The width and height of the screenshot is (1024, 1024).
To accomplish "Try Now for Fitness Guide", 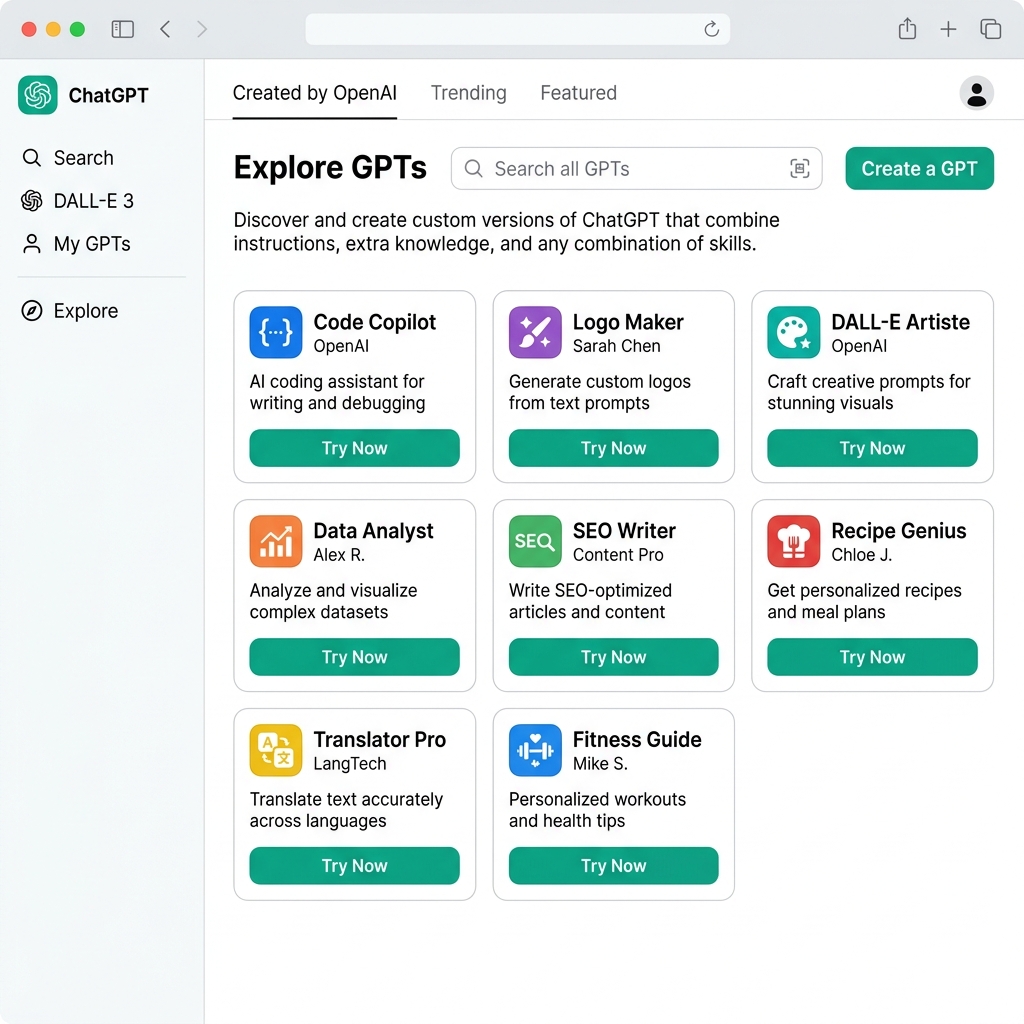I will (613, 866).
